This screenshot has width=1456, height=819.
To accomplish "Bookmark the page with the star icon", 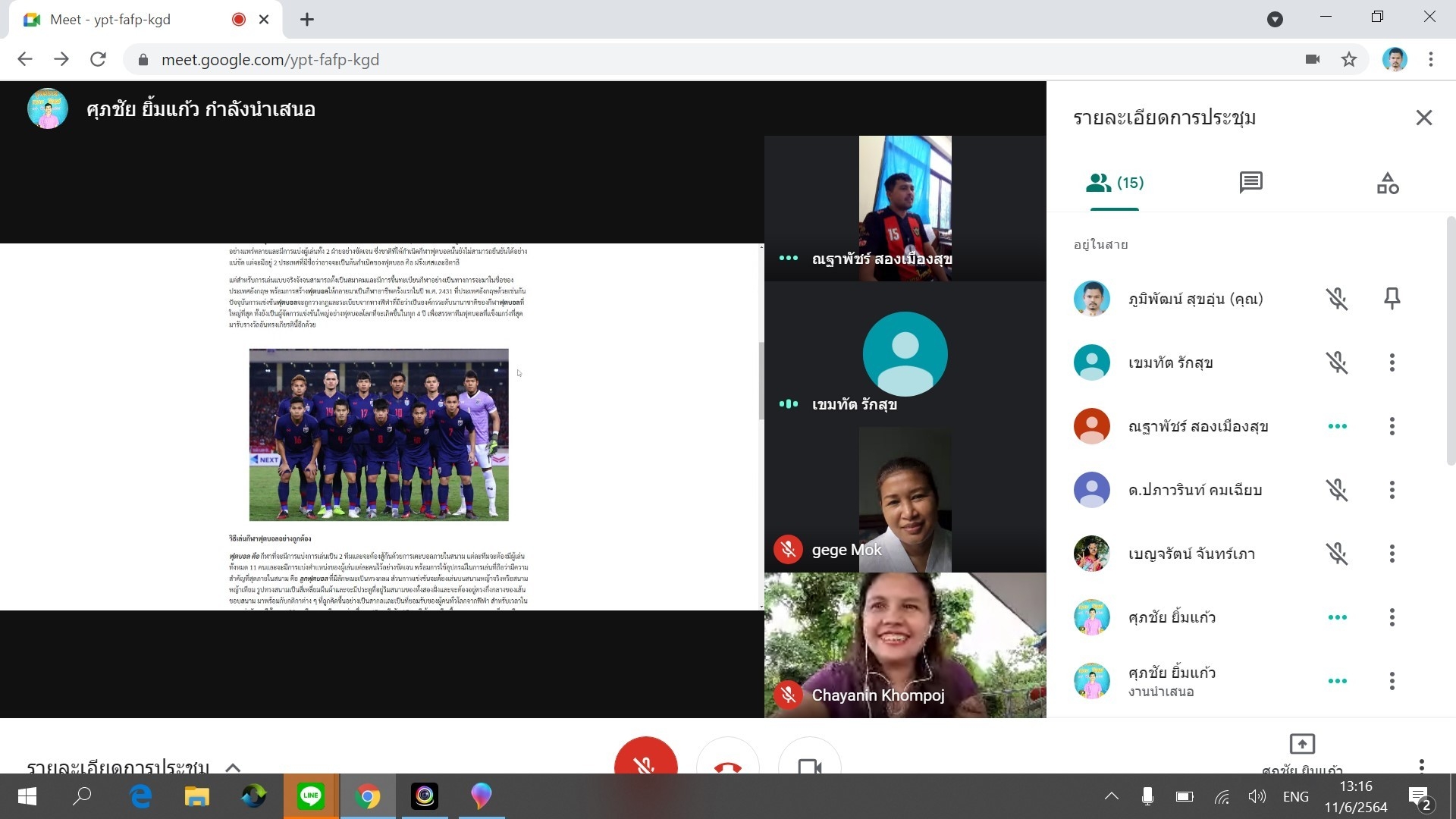I will (x=1348, y=59).
